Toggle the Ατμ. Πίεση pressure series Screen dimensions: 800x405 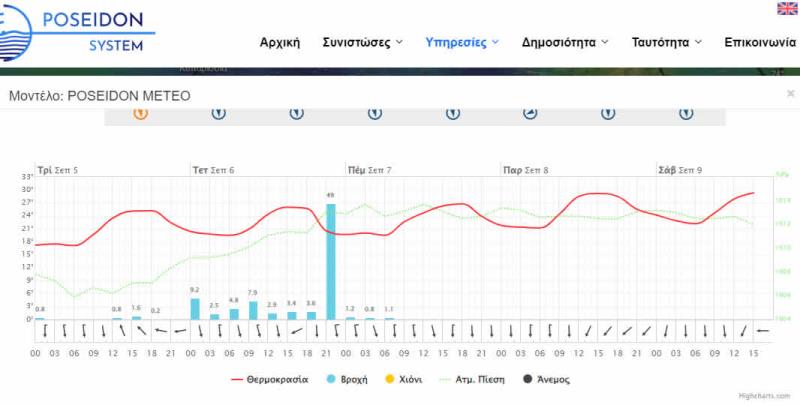(x=477, y=380)
